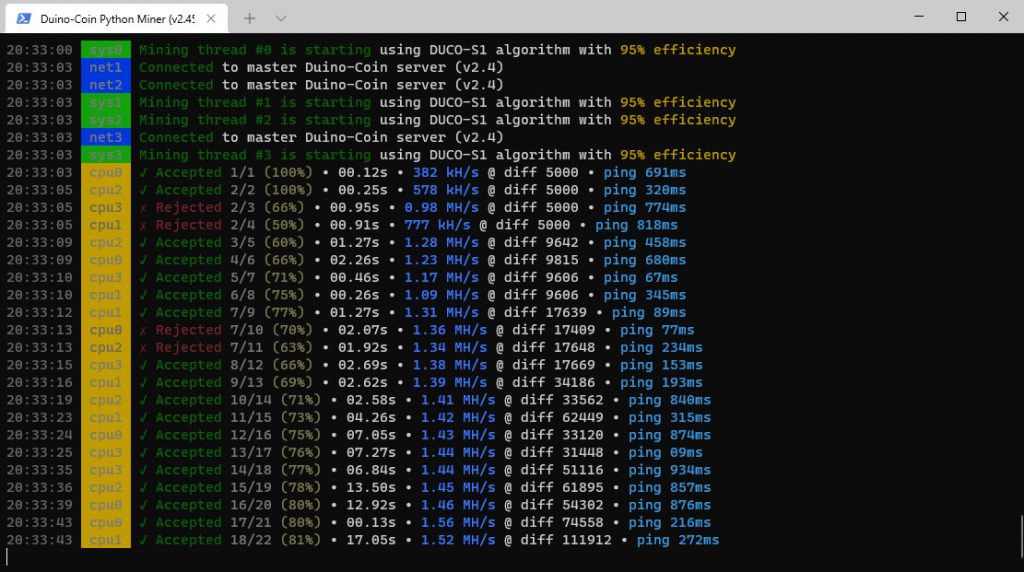Click 'Mining thread #2 is starting' text
This screenshot has height=572, width=1024.
[255, 120]
